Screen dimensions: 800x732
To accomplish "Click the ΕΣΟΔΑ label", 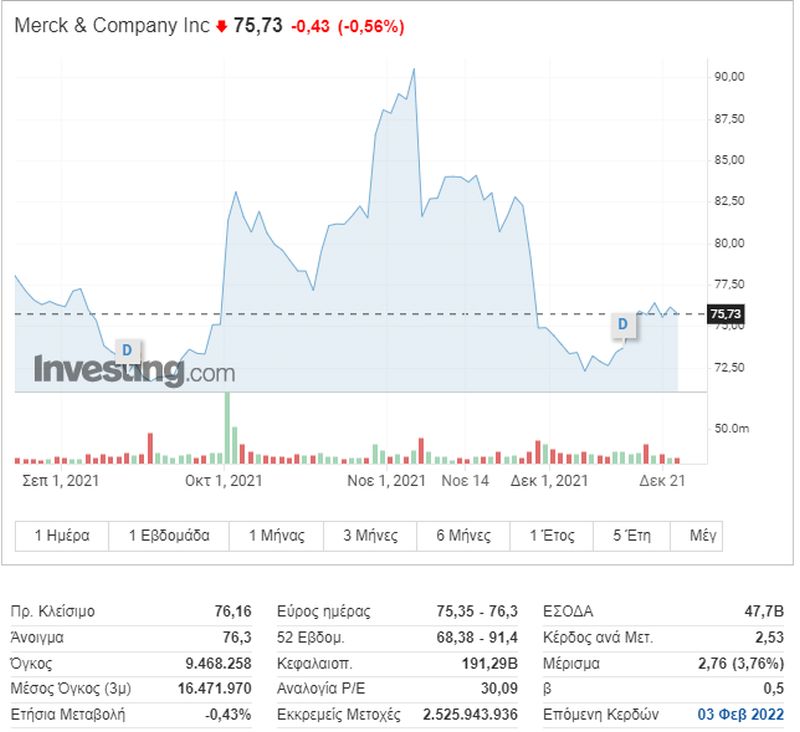I will coord(568,611).
